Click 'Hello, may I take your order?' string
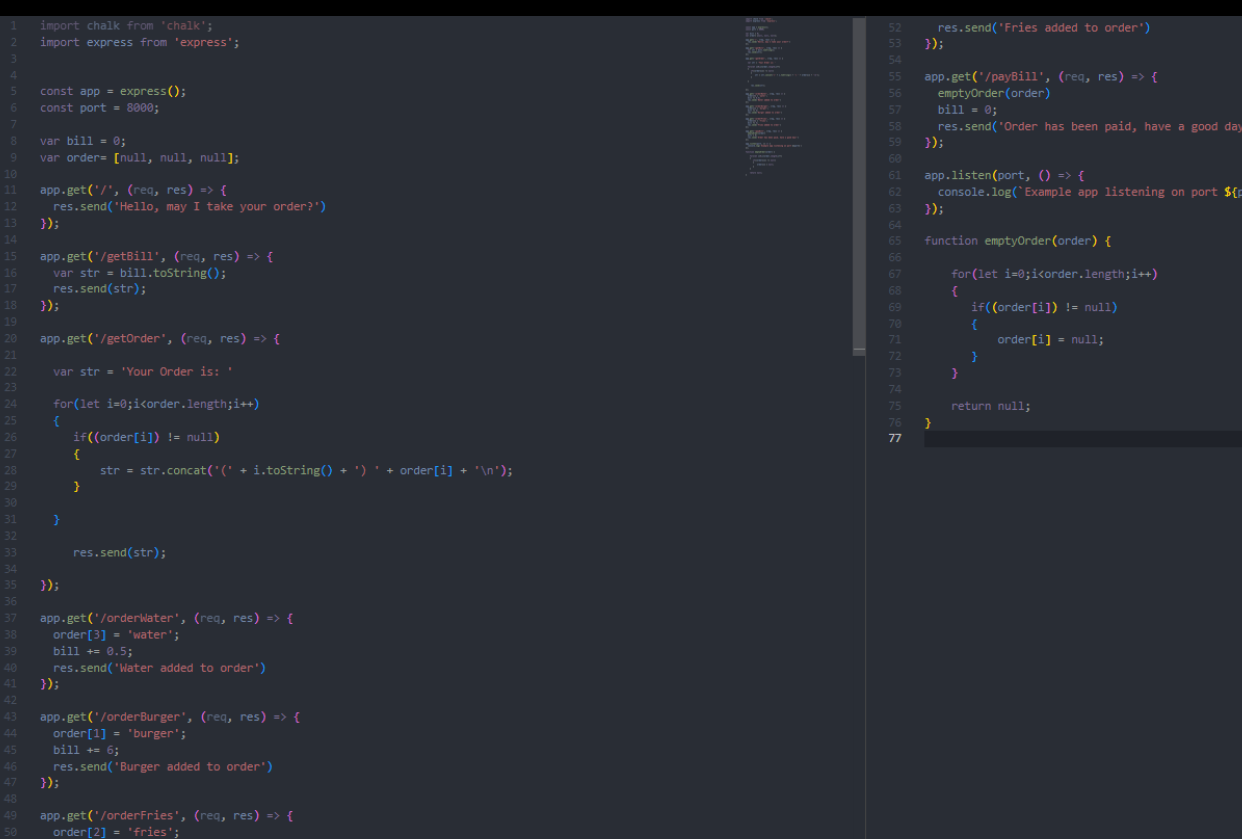The width and height of the screenshot is (1242, 839). coord(217,207)
